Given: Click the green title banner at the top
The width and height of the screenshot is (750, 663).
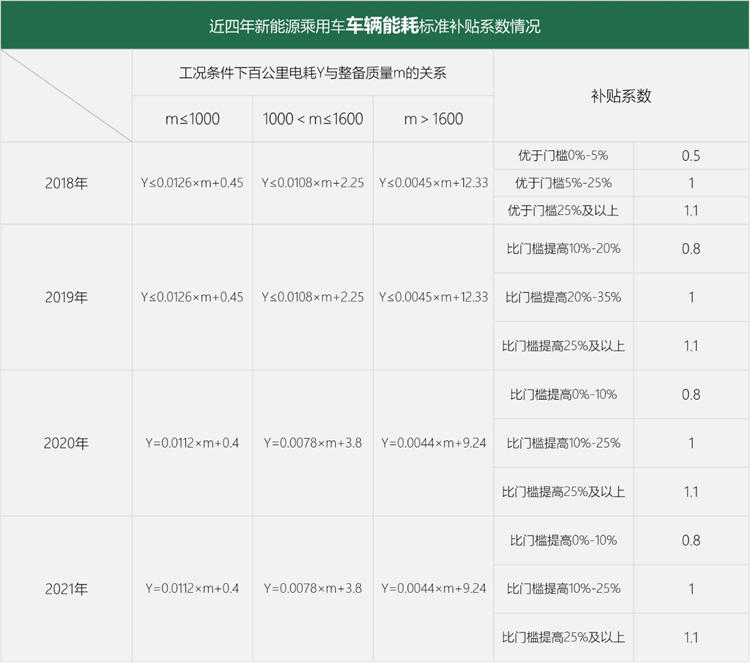Looking at the screenshot, I should point(375,25).
